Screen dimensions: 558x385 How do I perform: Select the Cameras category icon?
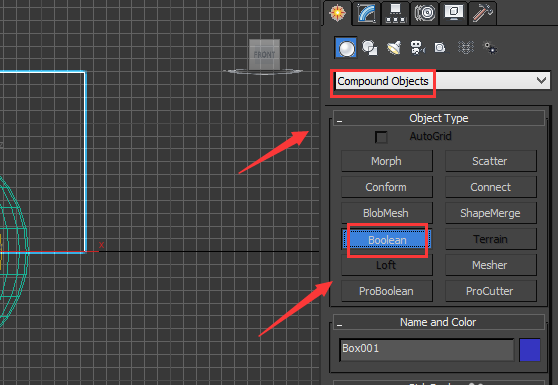tap(417, 47)
